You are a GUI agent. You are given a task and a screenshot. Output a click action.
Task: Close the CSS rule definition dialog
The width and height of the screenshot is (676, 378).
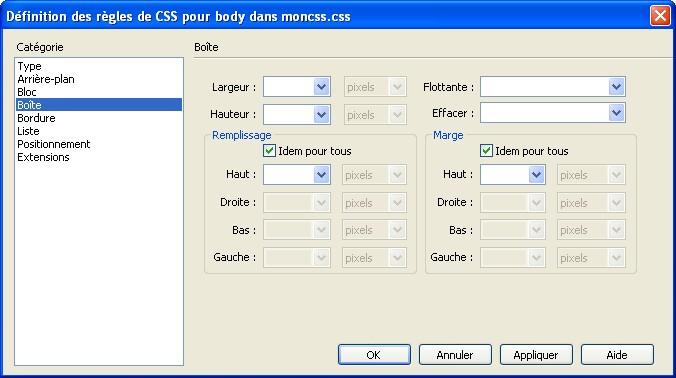(660, 16)
